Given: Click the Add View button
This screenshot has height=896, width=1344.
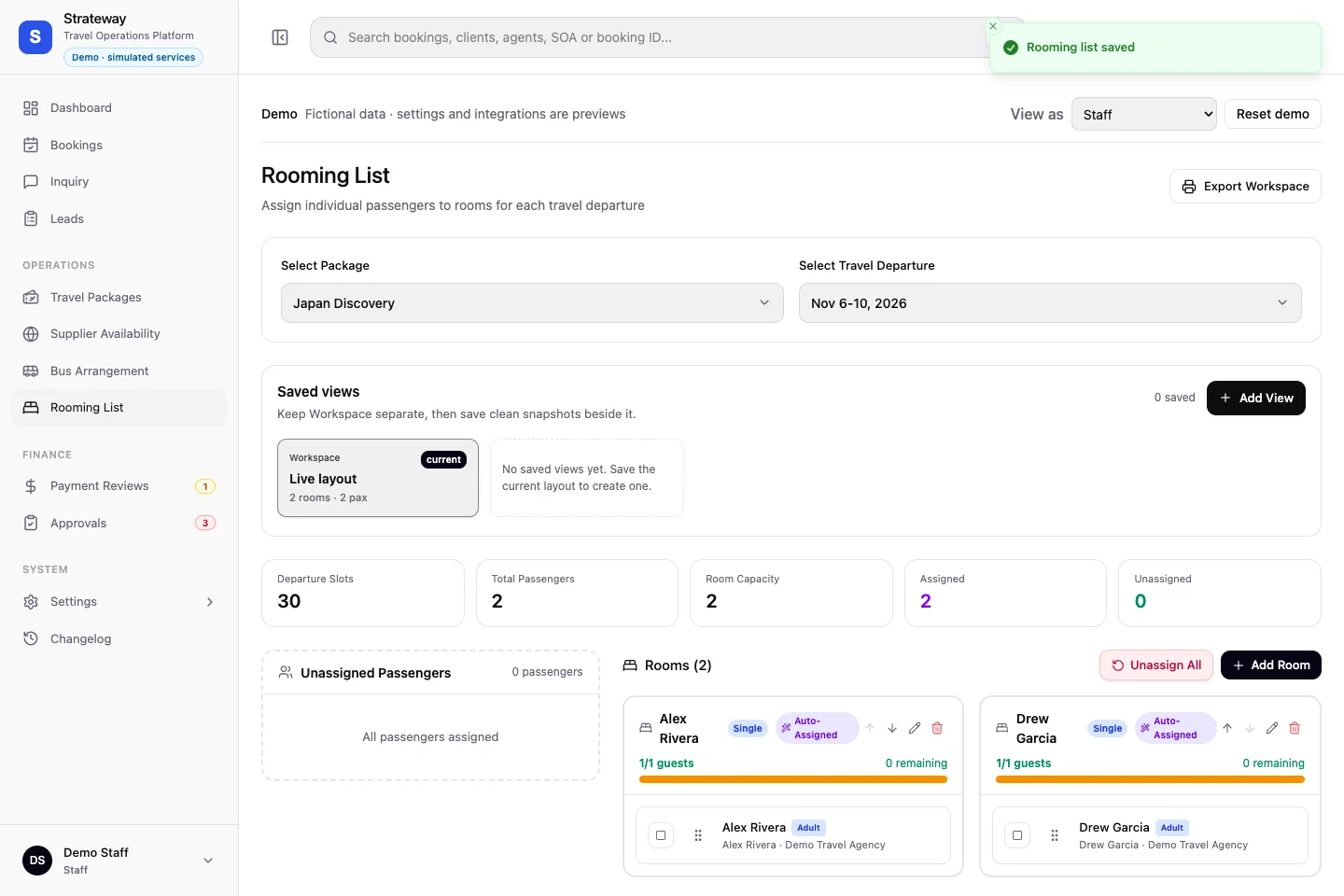Looking at the screenshot, I should [1256, 398].
